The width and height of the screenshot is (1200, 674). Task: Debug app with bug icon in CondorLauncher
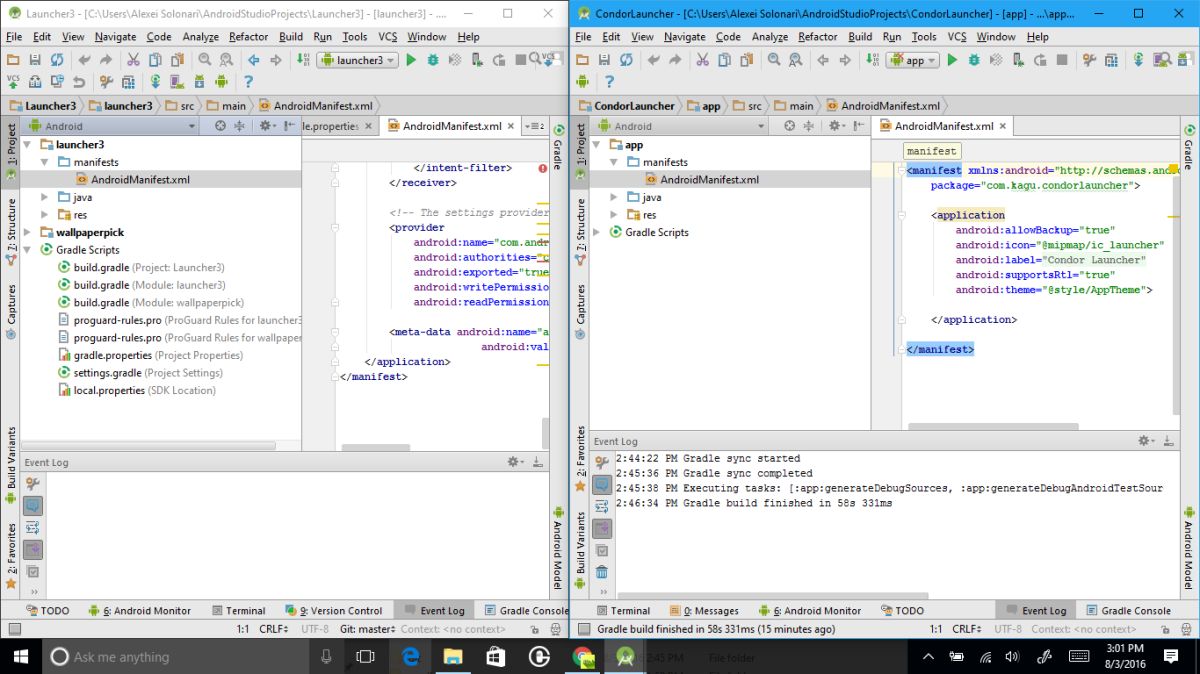tap(974, 60)
